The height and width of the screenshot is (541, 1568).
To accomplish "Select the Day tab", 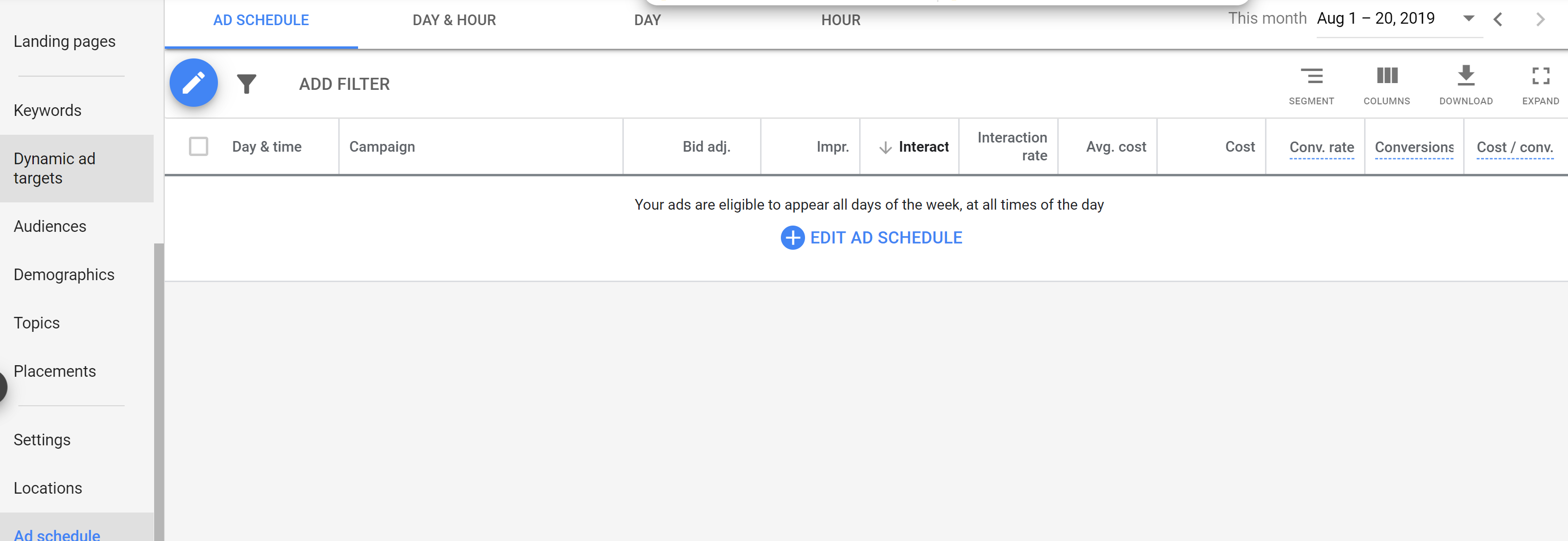I will (x=647, y=20).
